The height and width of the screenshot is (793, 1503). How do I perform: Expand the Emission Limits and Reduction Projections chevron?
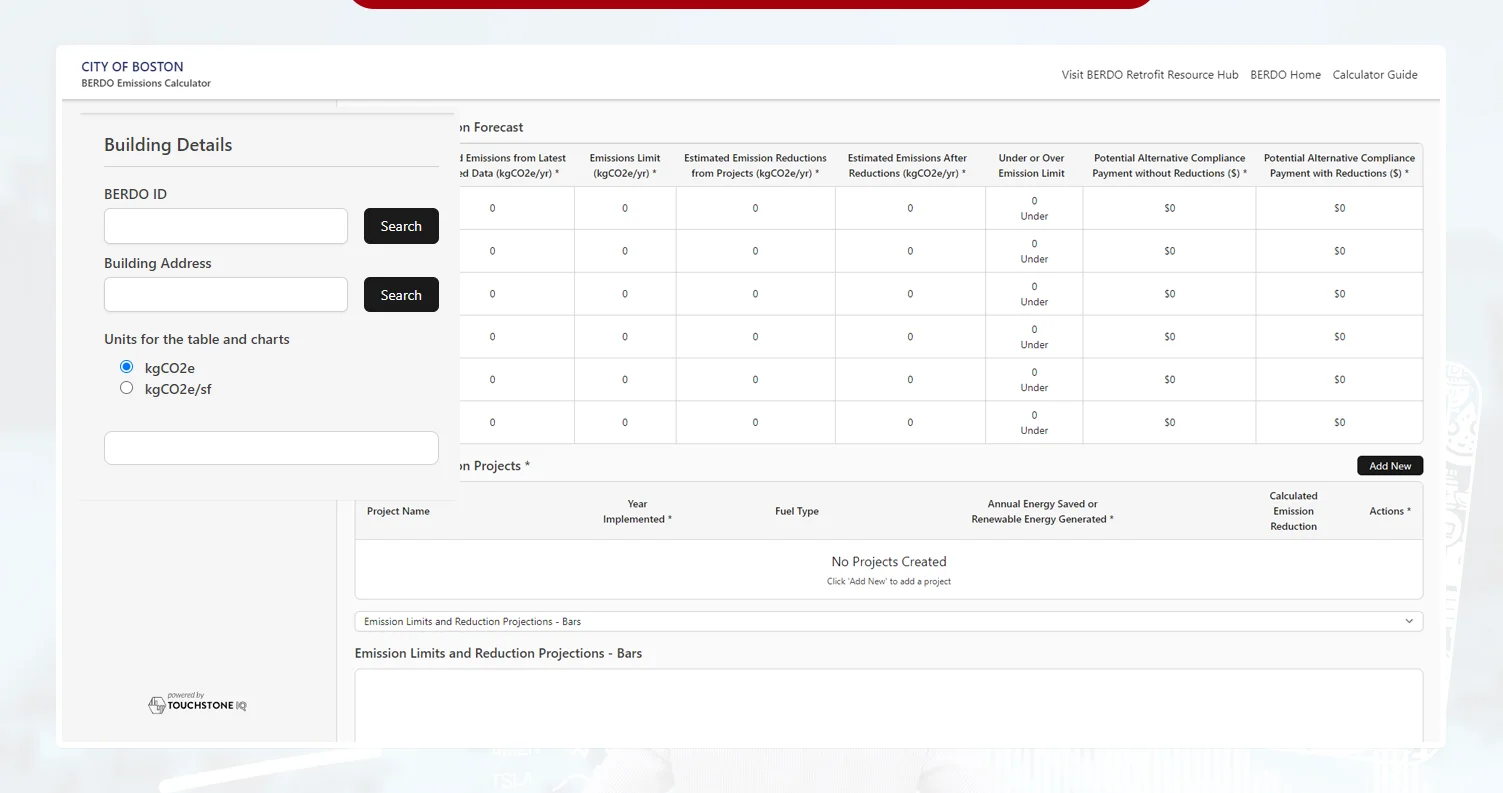(x=1407, y=620)
